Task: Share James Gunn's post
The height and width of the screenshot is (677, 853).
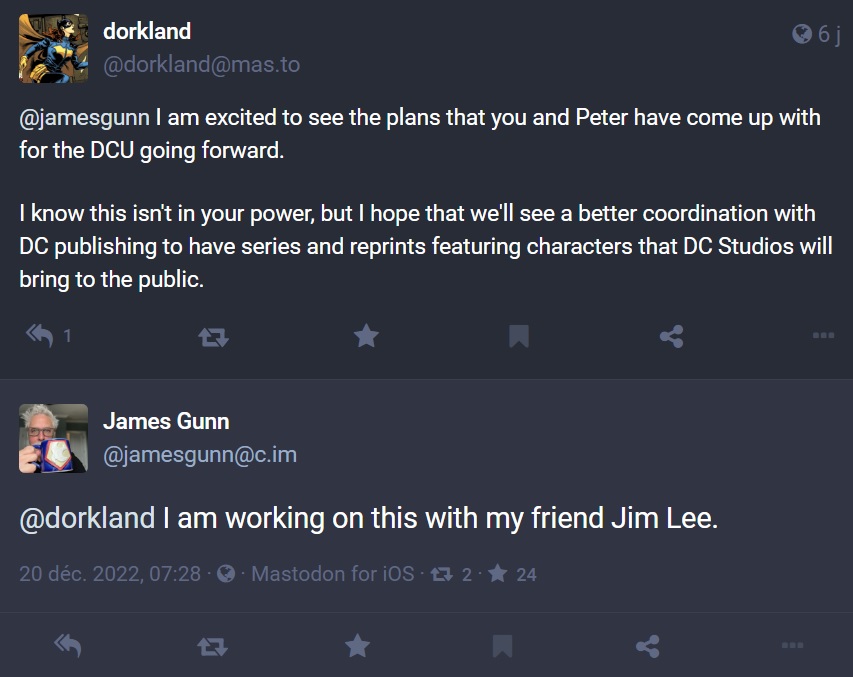Action: coord(647,647)
